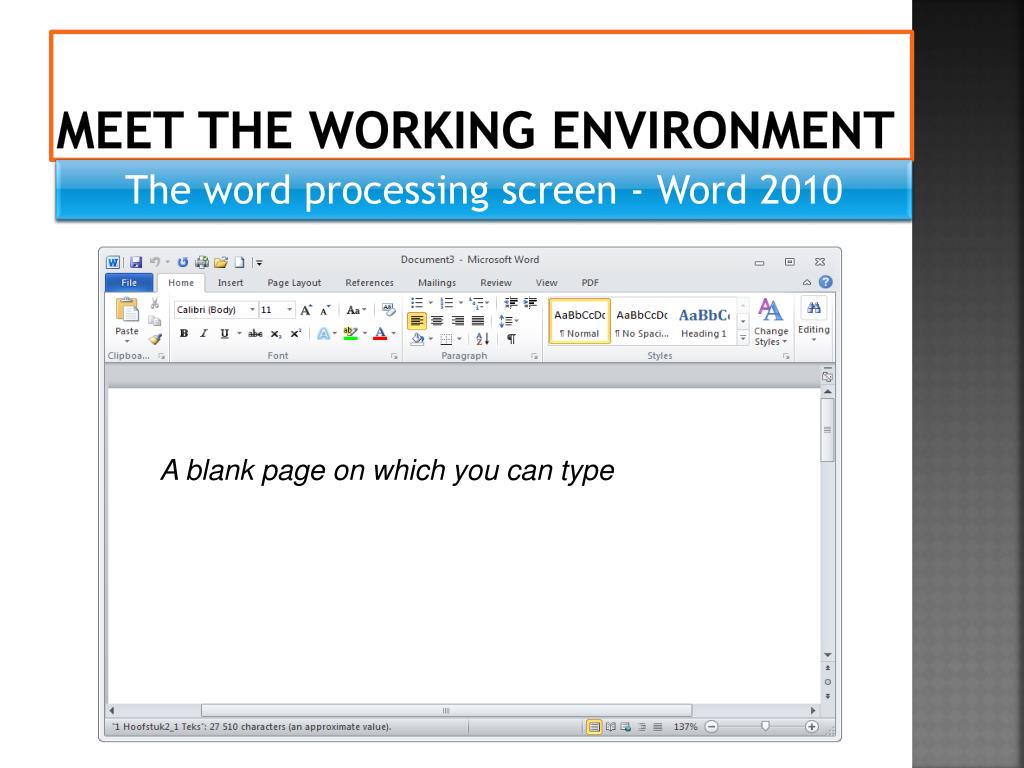This screenshot has width=1024, height=768.
Task: Apply the No Spacing style
Action: click(x=642, y=321)
